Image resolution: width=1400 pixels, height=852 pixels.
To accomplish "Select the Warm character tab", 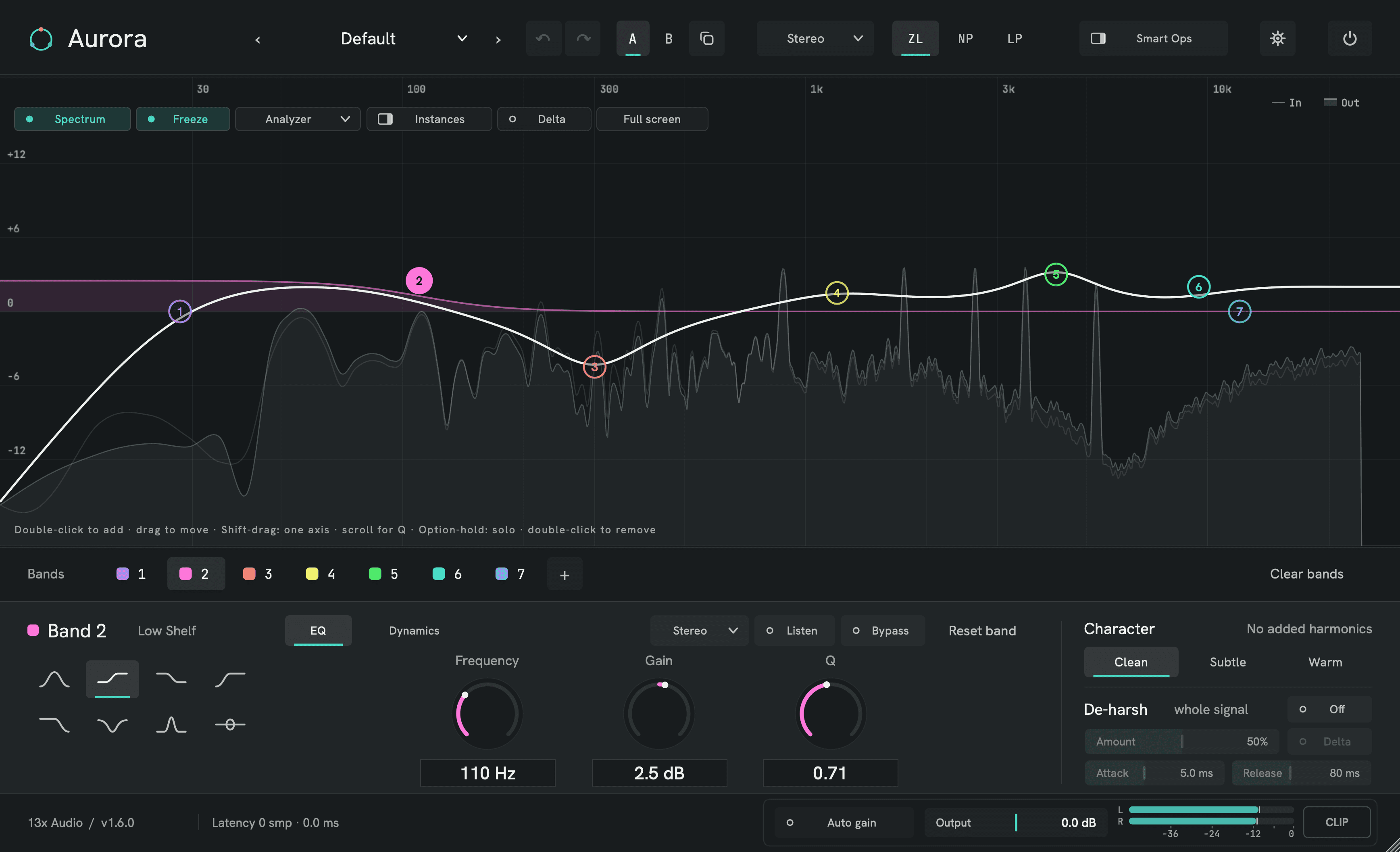I will 1325,662.
